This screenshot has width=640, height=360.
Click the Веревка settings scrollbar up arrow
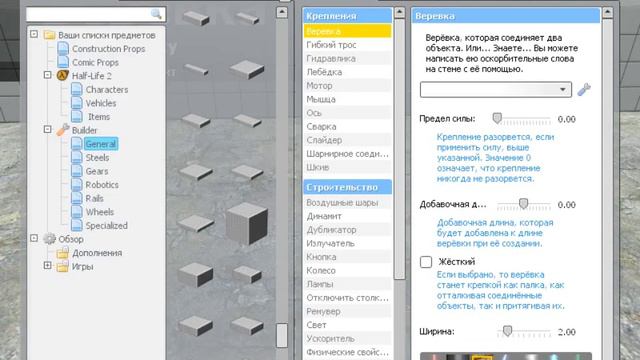click(x=607, y=13)
